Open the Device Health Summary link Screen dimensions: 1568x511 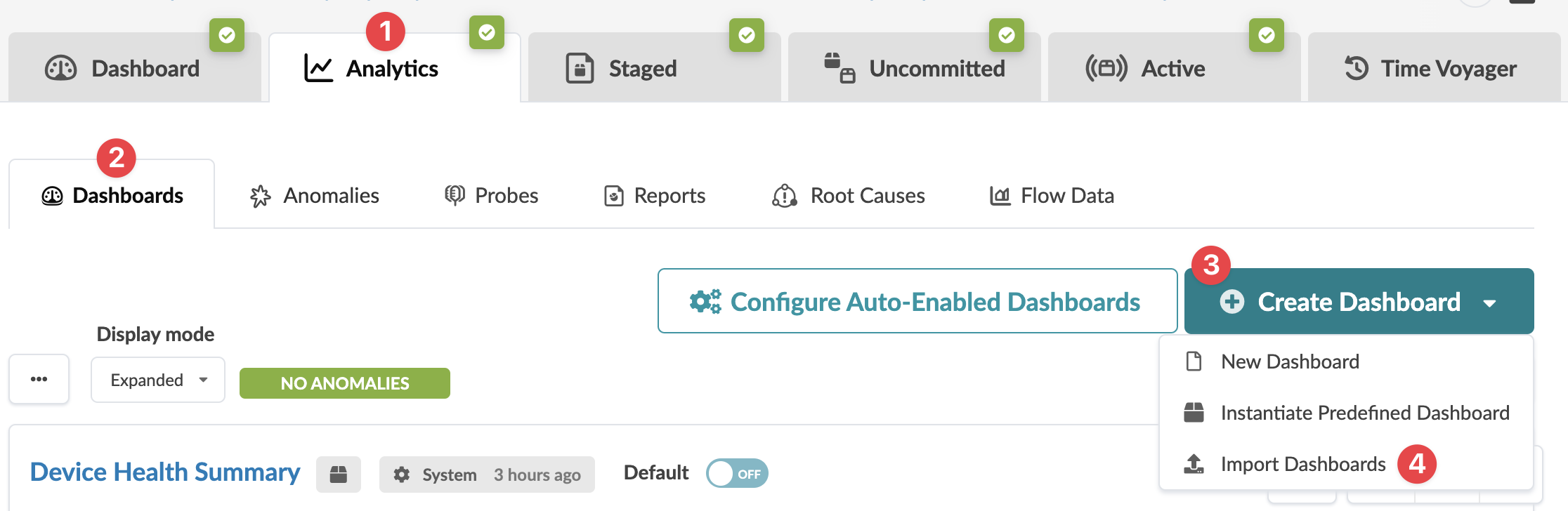(x=165, y=472)
